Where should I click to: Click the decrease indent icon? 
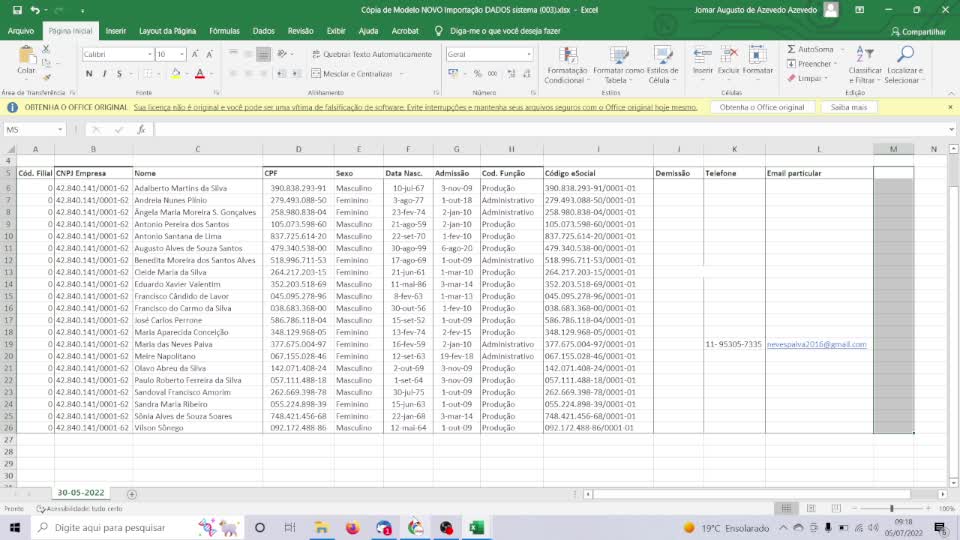(x=281, y=73)
